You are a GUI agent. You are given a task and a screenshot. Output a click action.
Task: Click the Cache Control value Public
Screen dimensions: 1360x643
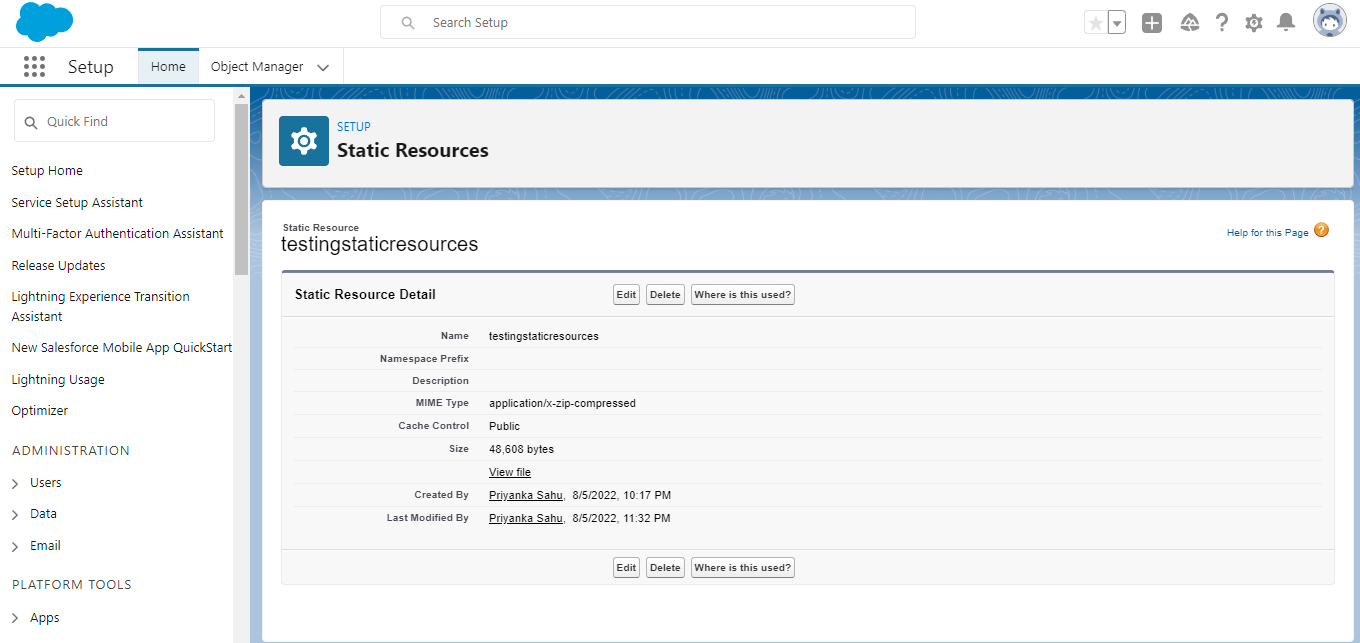tap(504, 427)
